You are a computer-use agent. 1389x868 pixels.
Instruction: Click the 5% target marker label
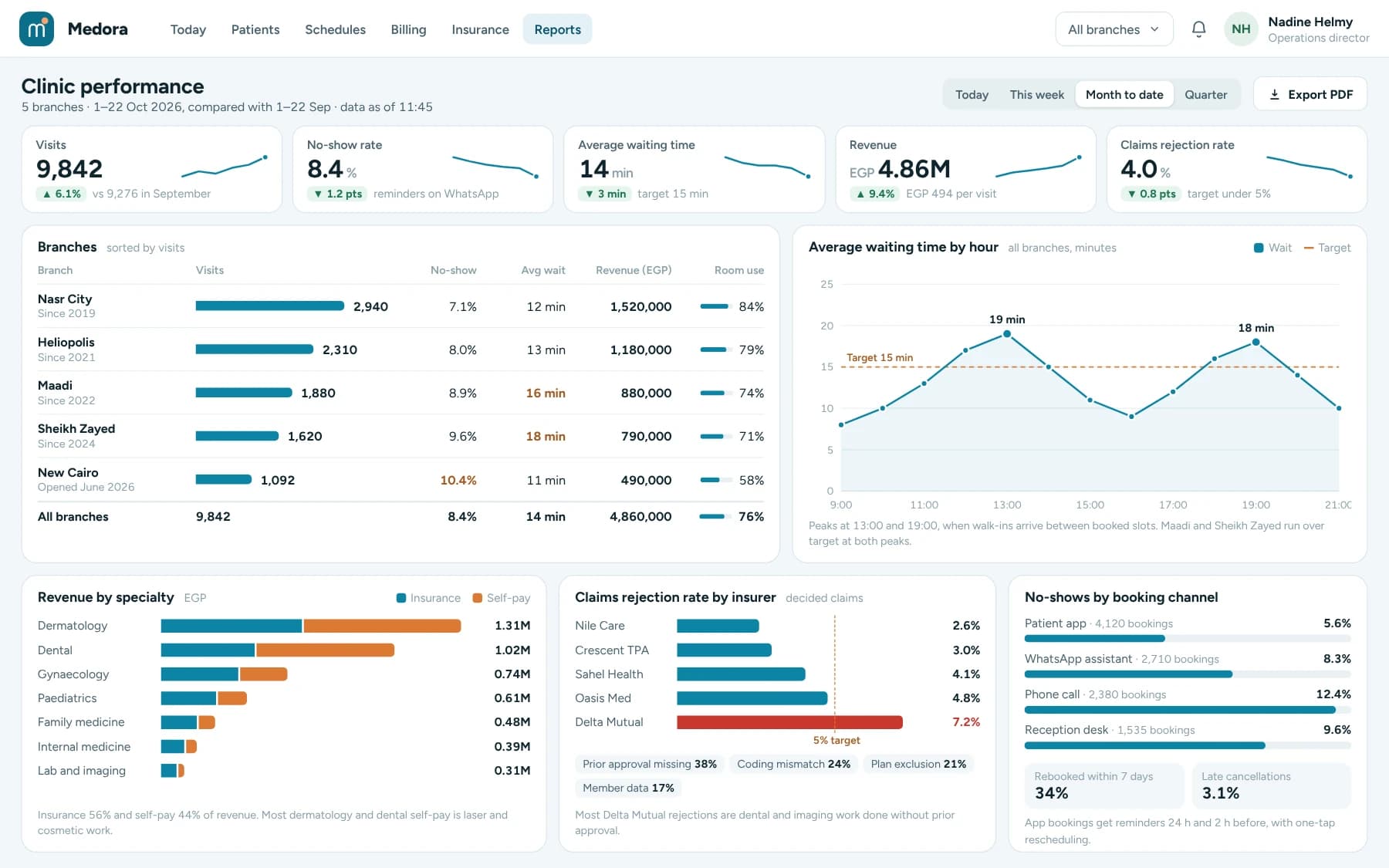click(836, 740)
